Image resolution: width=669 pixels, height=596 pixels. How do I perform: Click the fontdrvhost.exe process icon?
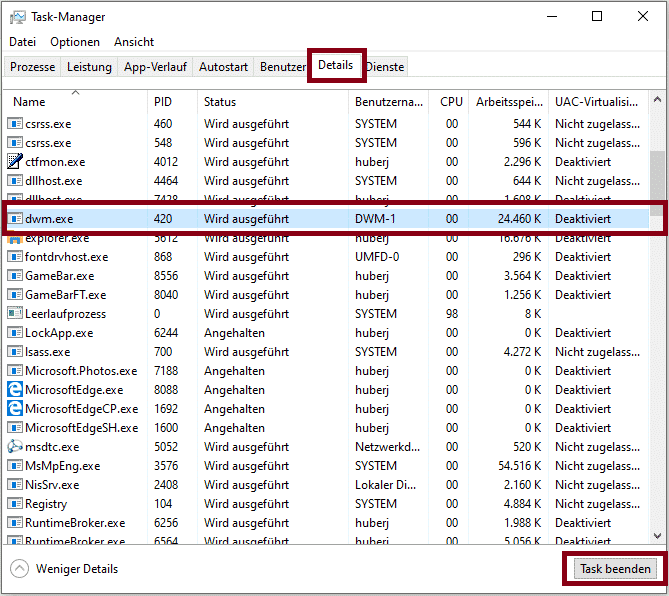15,256
